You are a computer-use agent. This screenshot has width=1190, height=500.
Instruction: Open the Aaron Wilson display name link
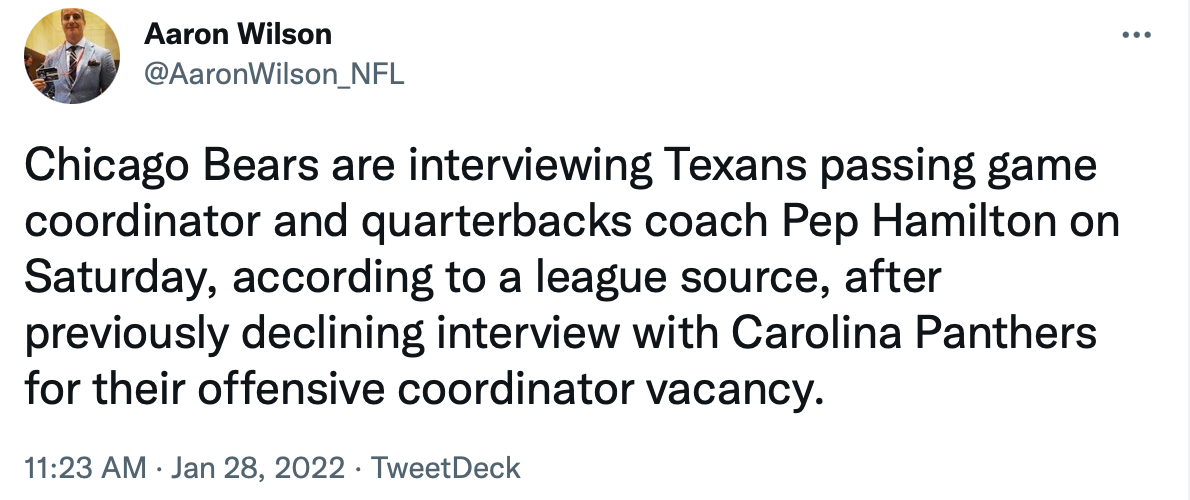(x=238, y=34)
